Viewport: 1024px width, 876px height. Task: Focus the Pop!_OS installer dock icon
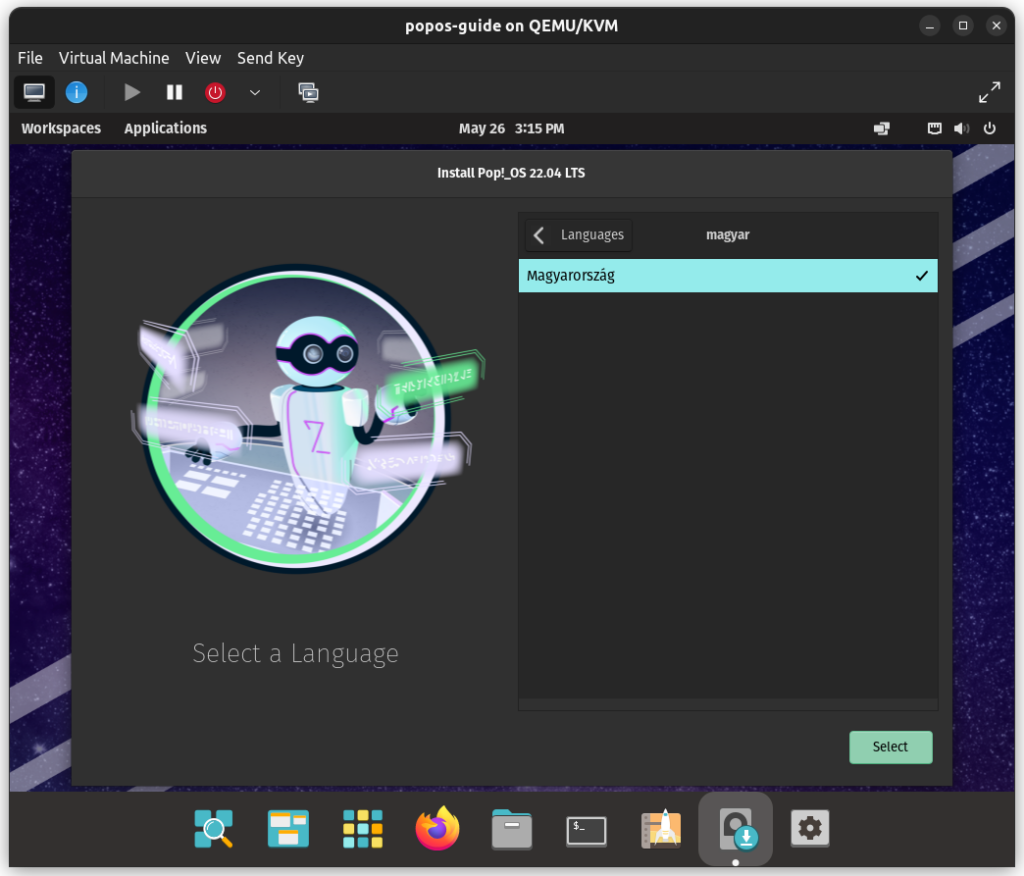[x=735, y=828]
